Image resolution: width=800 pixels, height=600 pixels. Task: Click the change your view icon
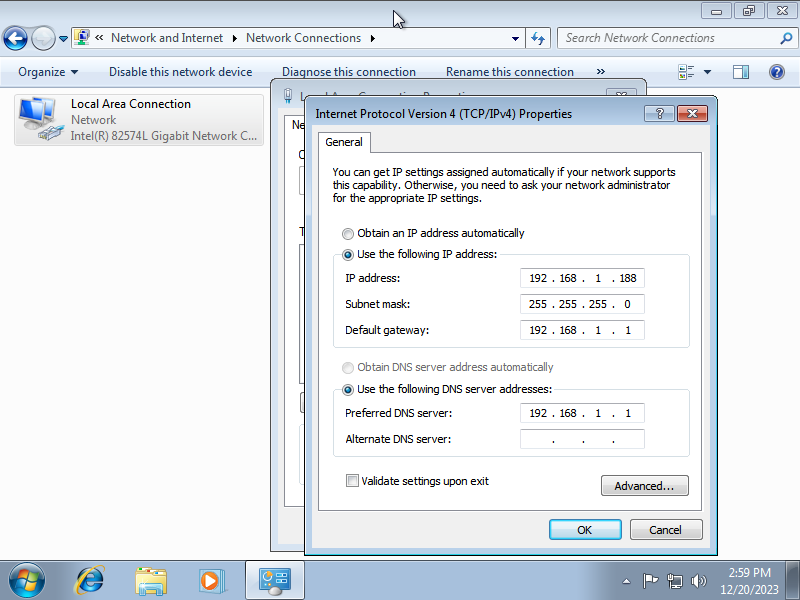pos(686,72)
